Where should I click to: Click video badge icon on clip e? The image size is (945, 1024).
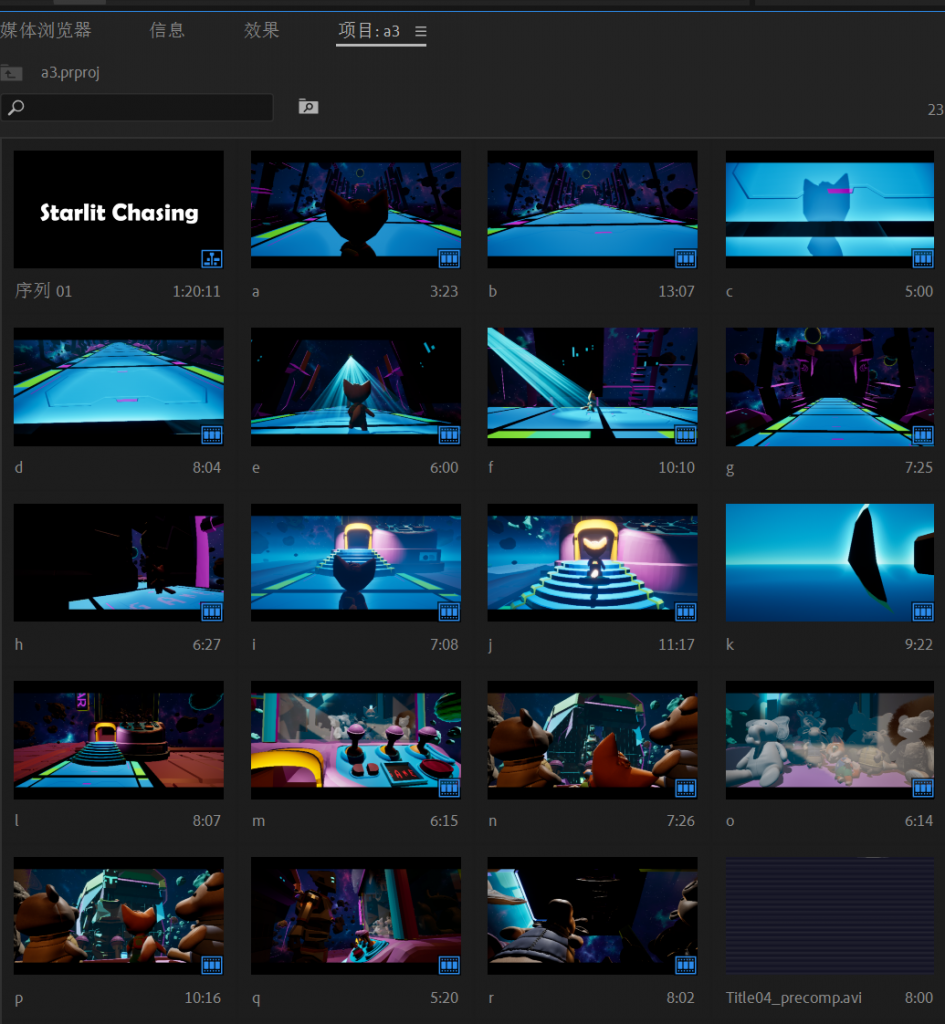click(x=449, y=435)
